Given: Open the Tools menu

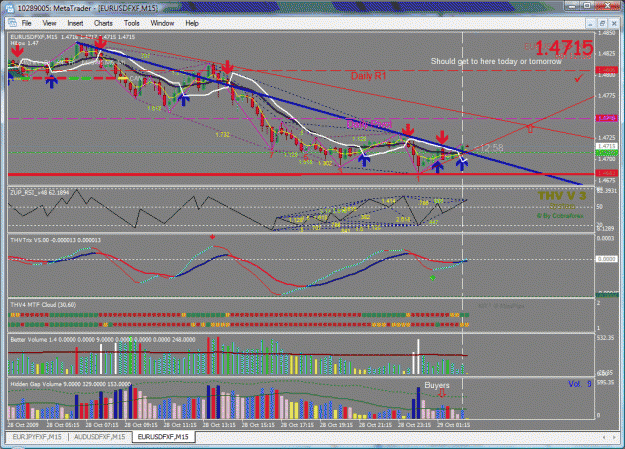Looking at the screenshot, I should 132,23.
